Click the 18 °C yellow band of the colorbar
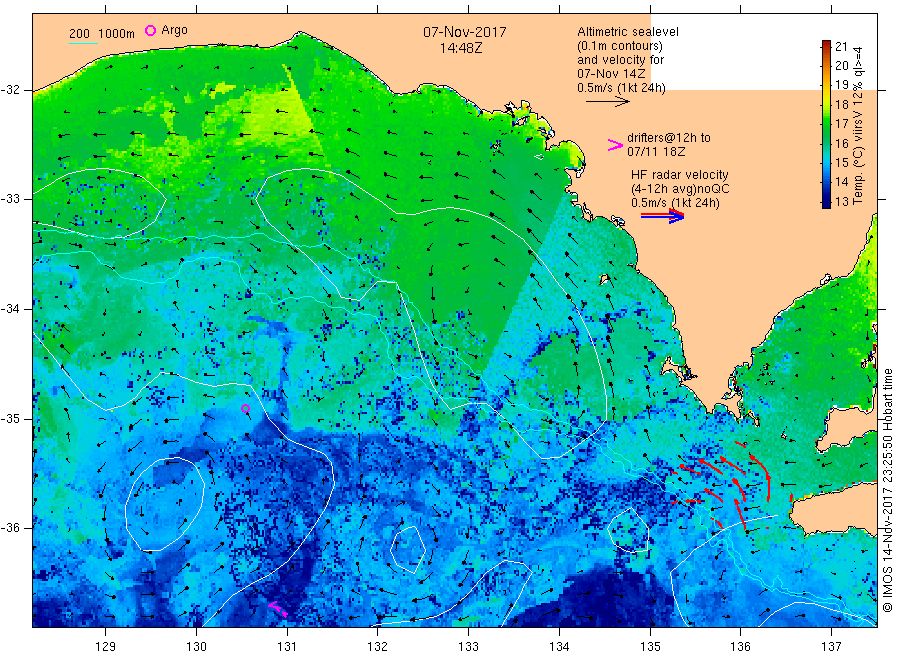The height and width of the screenshot is (660, 900). (826, 104)
